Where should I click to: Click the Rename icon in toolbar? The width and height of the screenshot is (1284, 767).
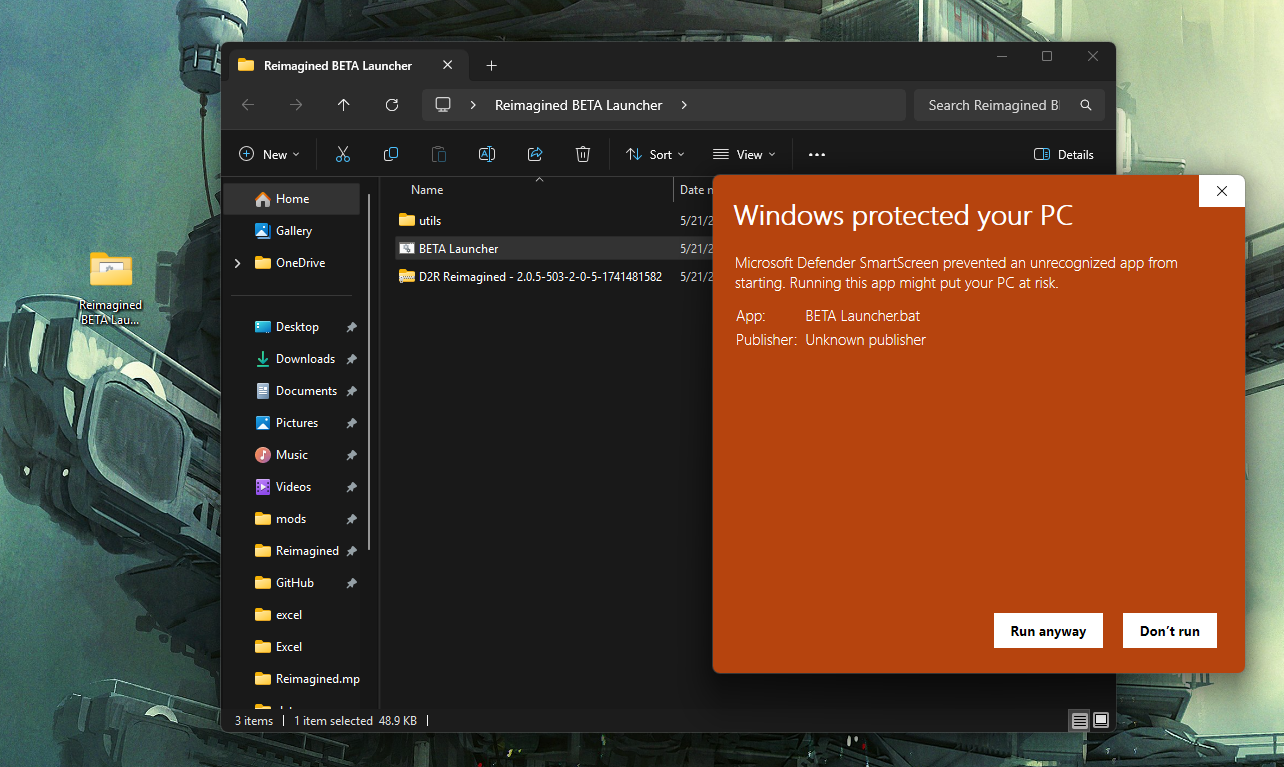pyautogui.click(x=487, y=154)
